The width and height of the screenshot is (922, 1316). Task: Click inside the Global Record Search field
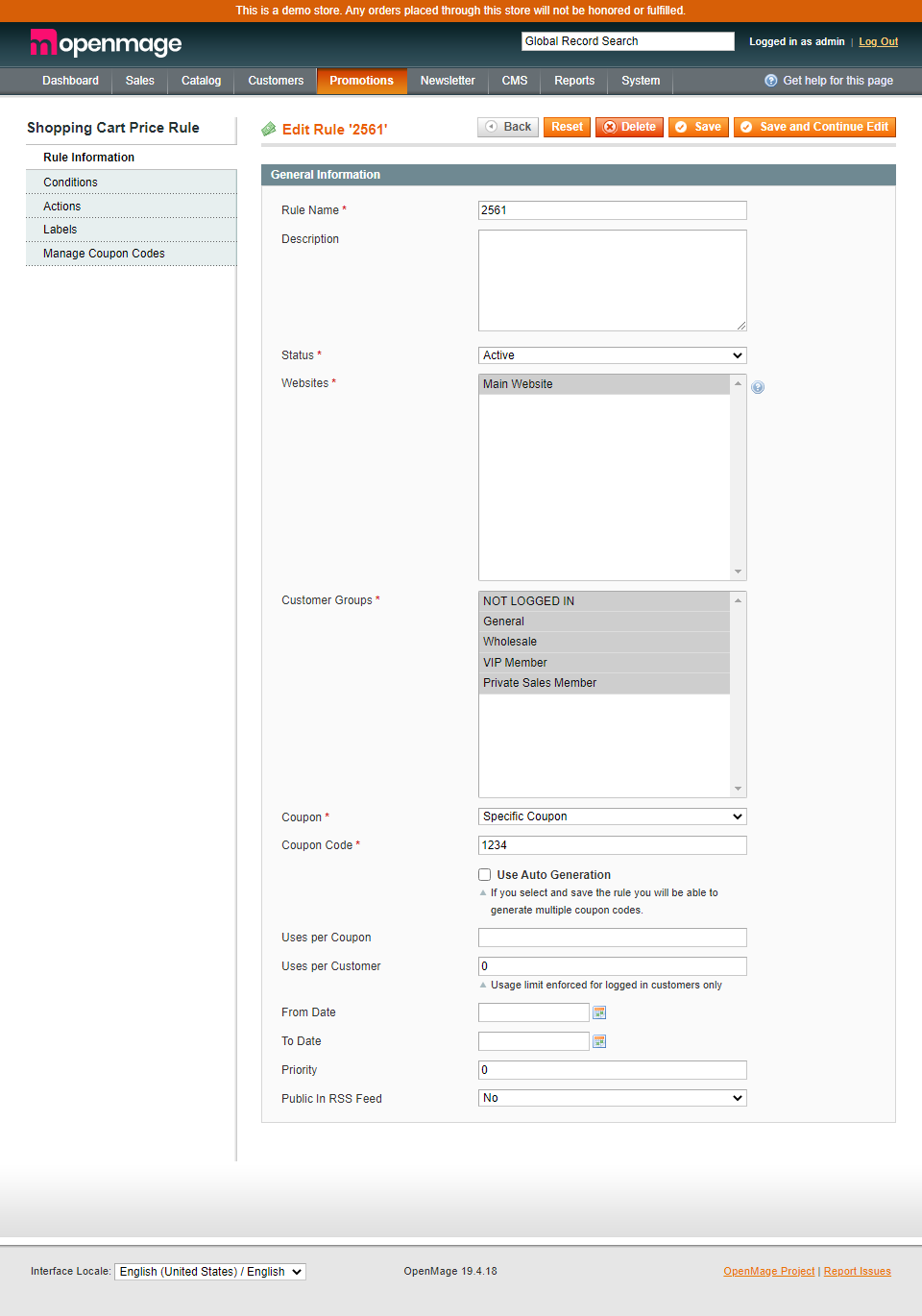pyautogui.click(x=627, y=40)
